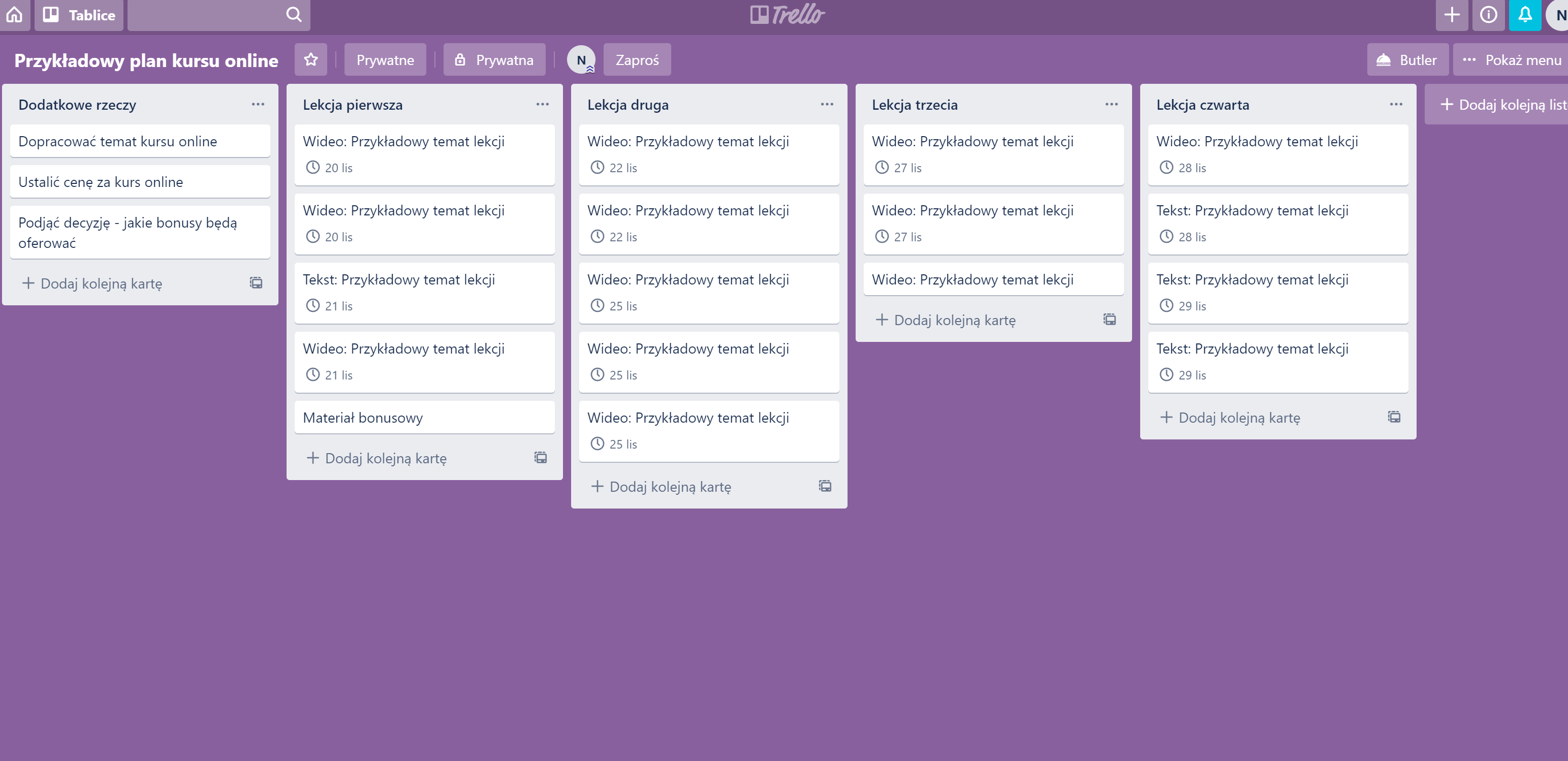The image size is (1568, 761).
Task: Click the Zaproś invite button
Action: (x=637, y=59)
